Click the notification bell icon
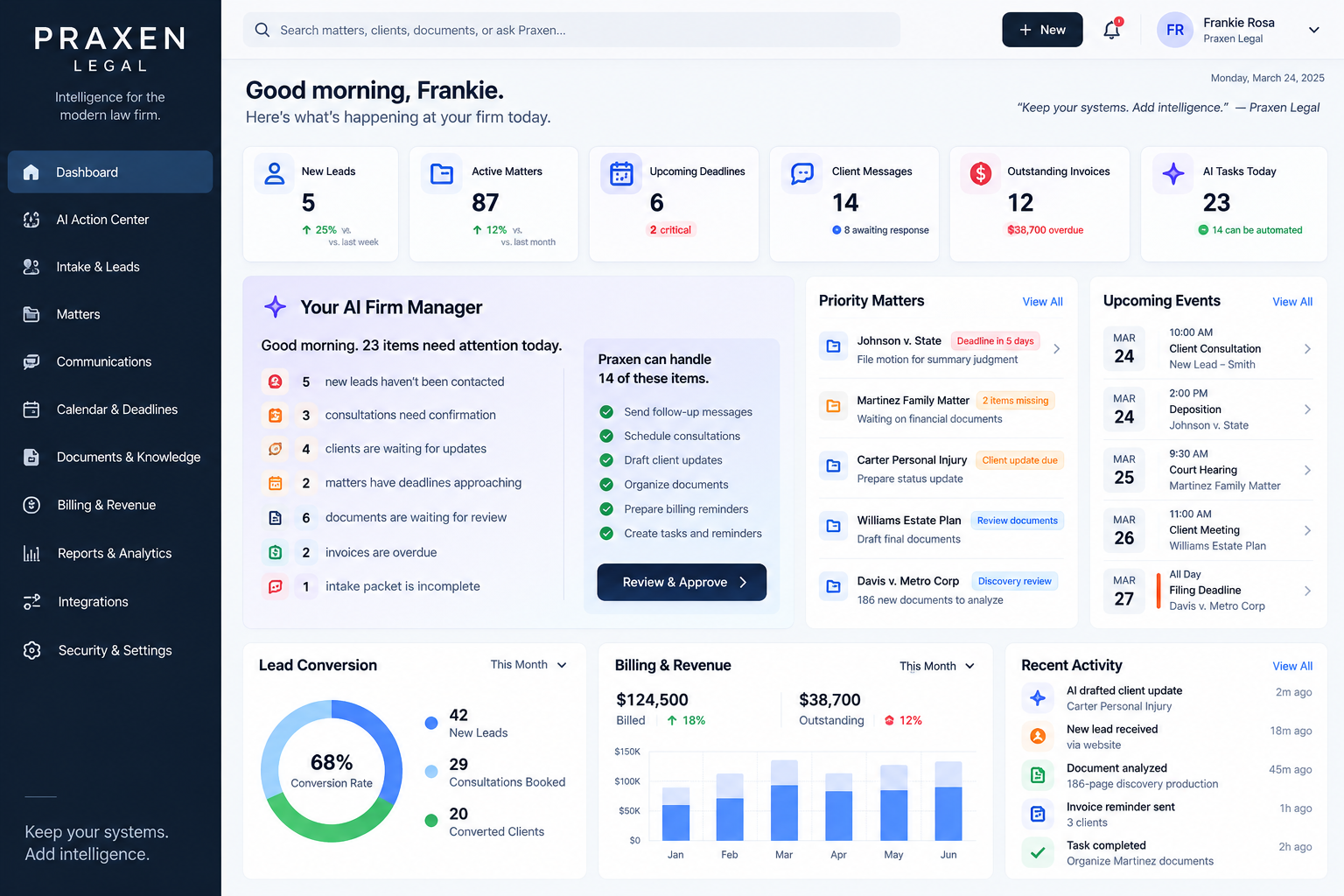This screenshot has width=1344, height=896. pyautogui.click(x=1111, y=30)
